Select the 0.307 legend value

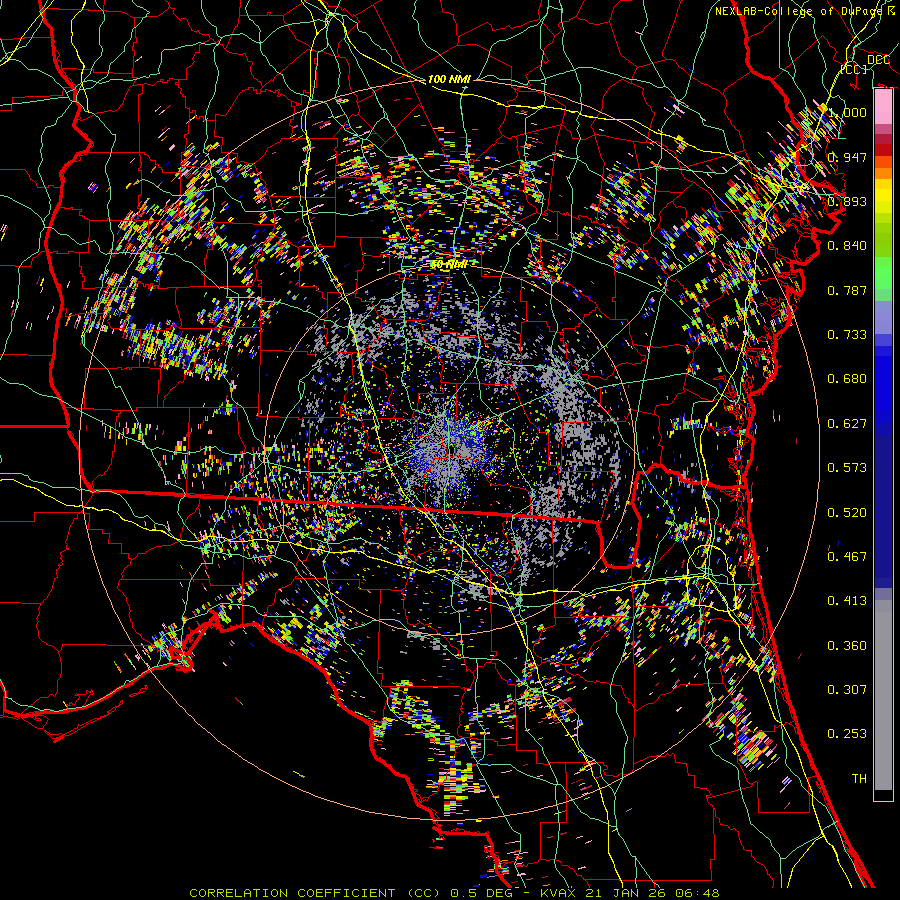(x=847, y=690)
